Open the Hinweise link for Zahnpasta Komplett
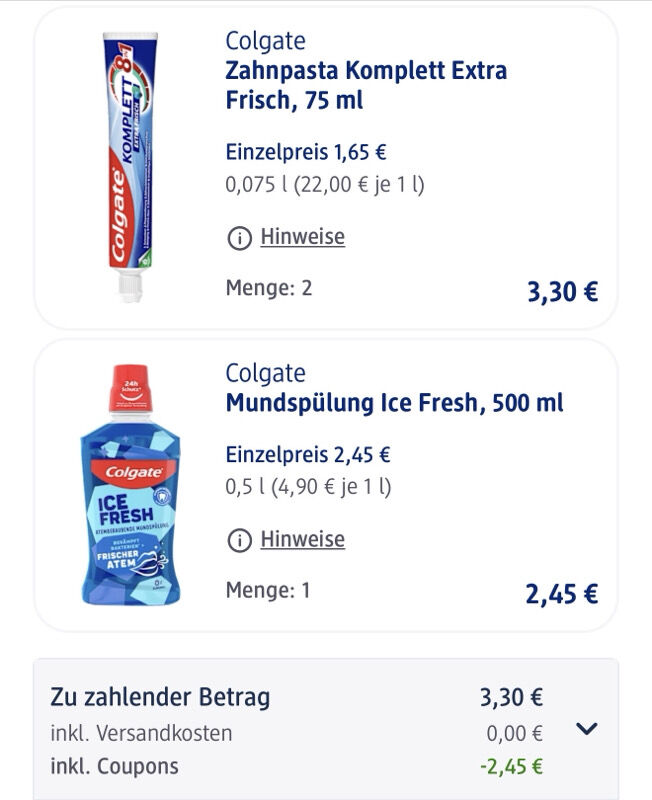Screen dimensions: 652x800 click(x=302, y=237)
